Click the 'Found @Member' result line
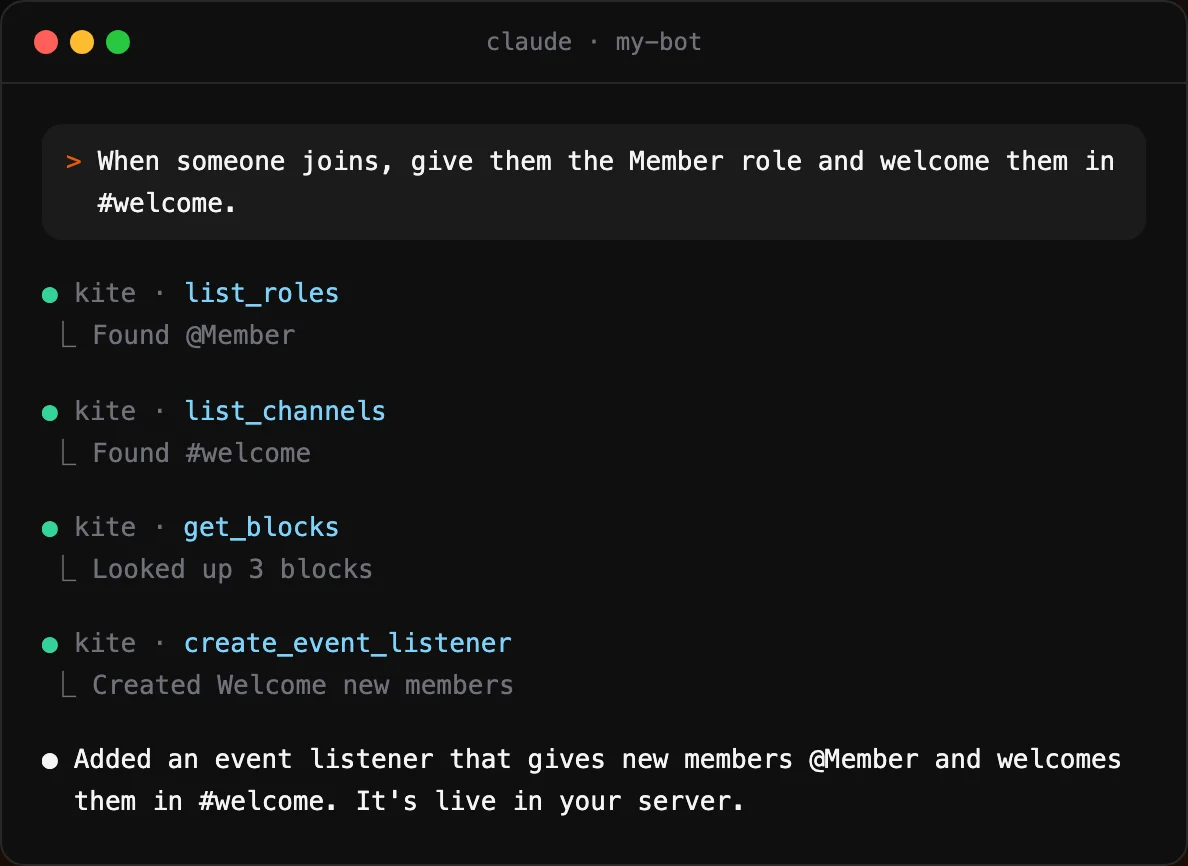Viewport: 1188px width, 866px height. [194, 336]
